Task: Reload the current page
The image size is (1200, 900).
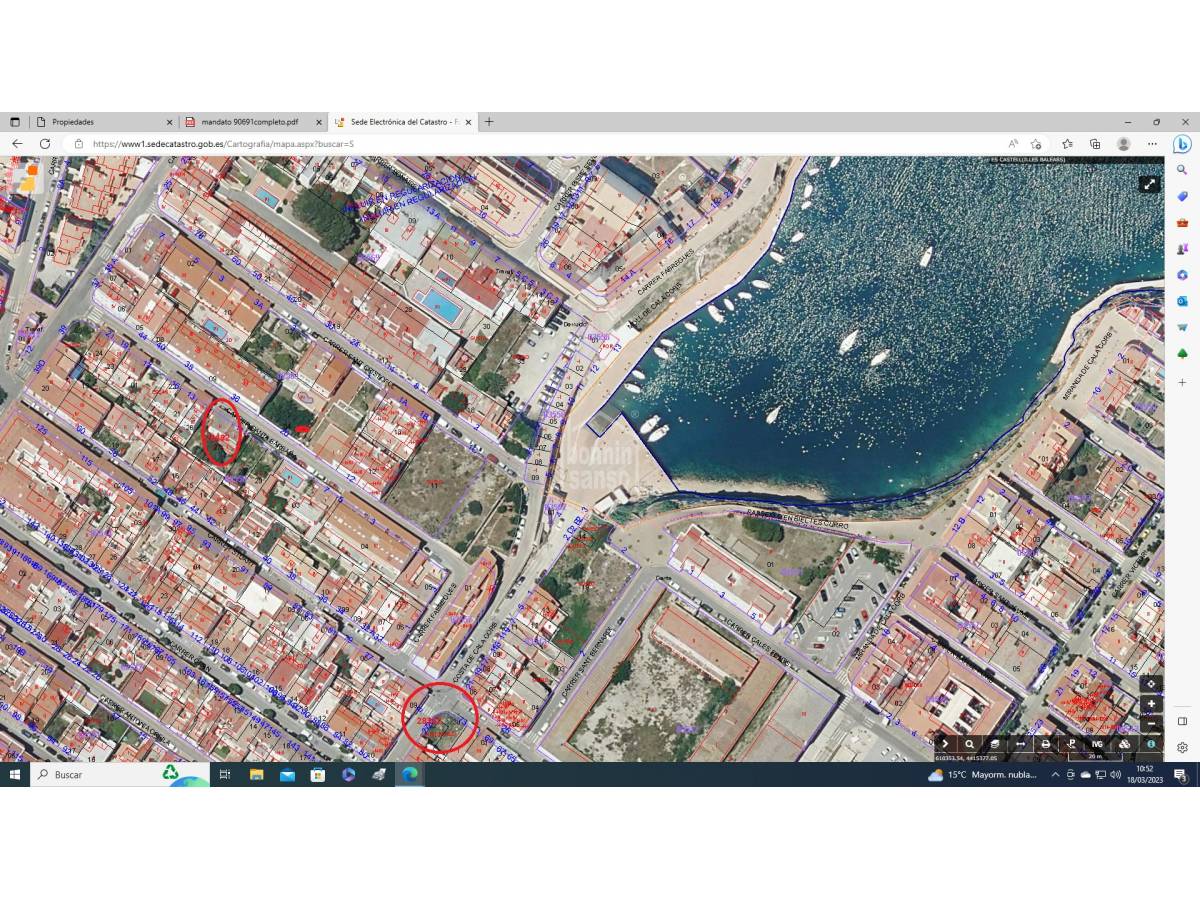Action: point(45,144)
